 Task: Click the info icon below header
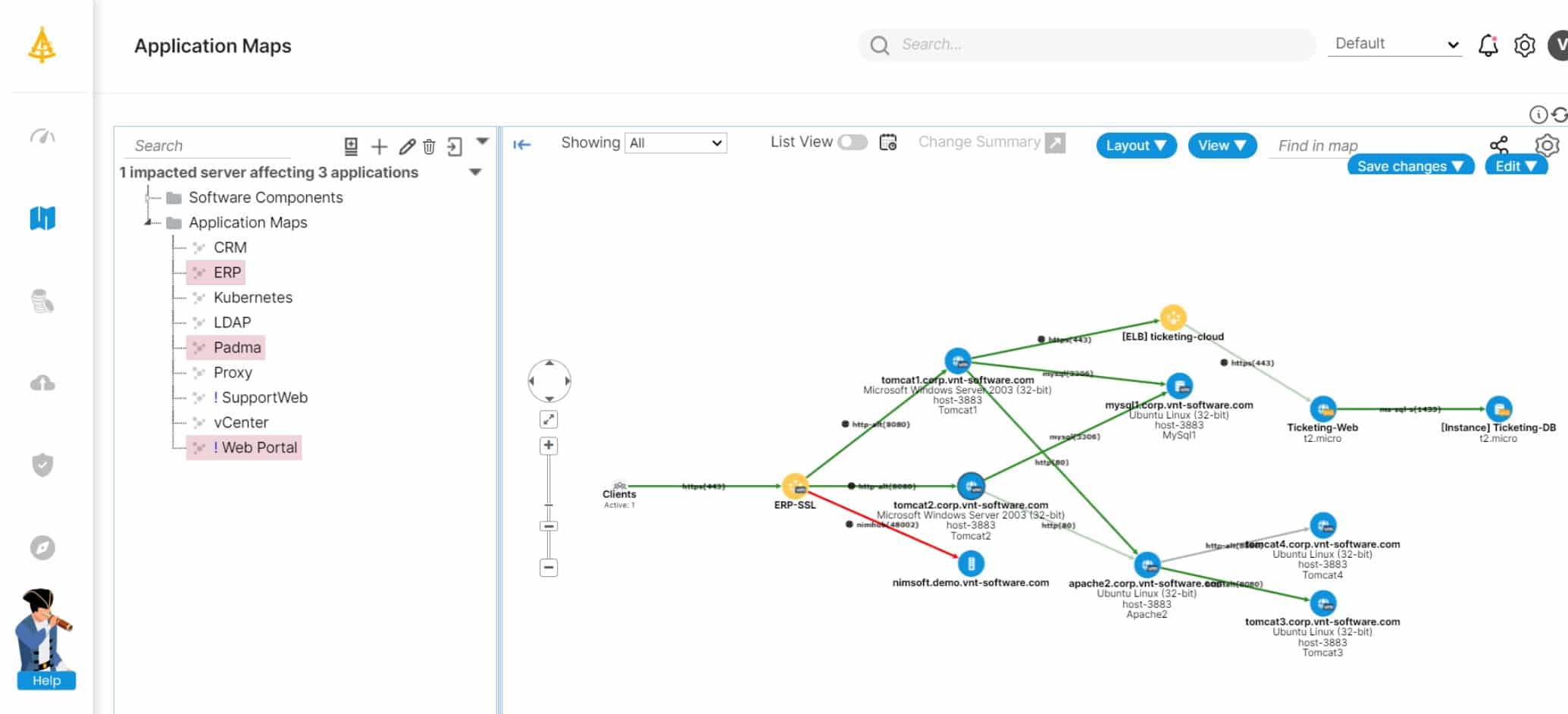coord(1538,114)
